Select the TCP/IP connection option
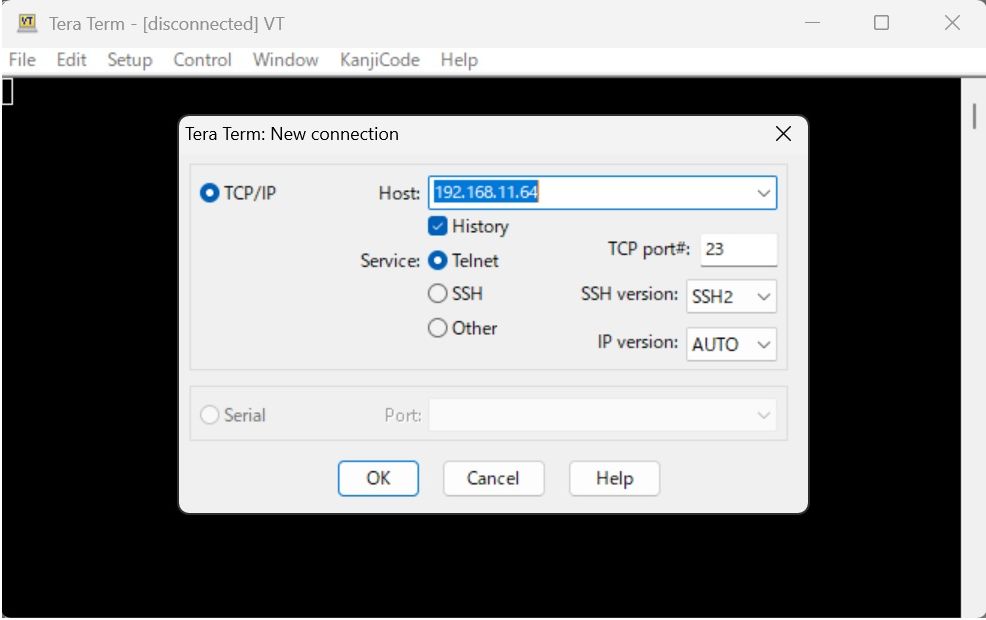This screenshot has width=986, height=620. click(209, 193)
